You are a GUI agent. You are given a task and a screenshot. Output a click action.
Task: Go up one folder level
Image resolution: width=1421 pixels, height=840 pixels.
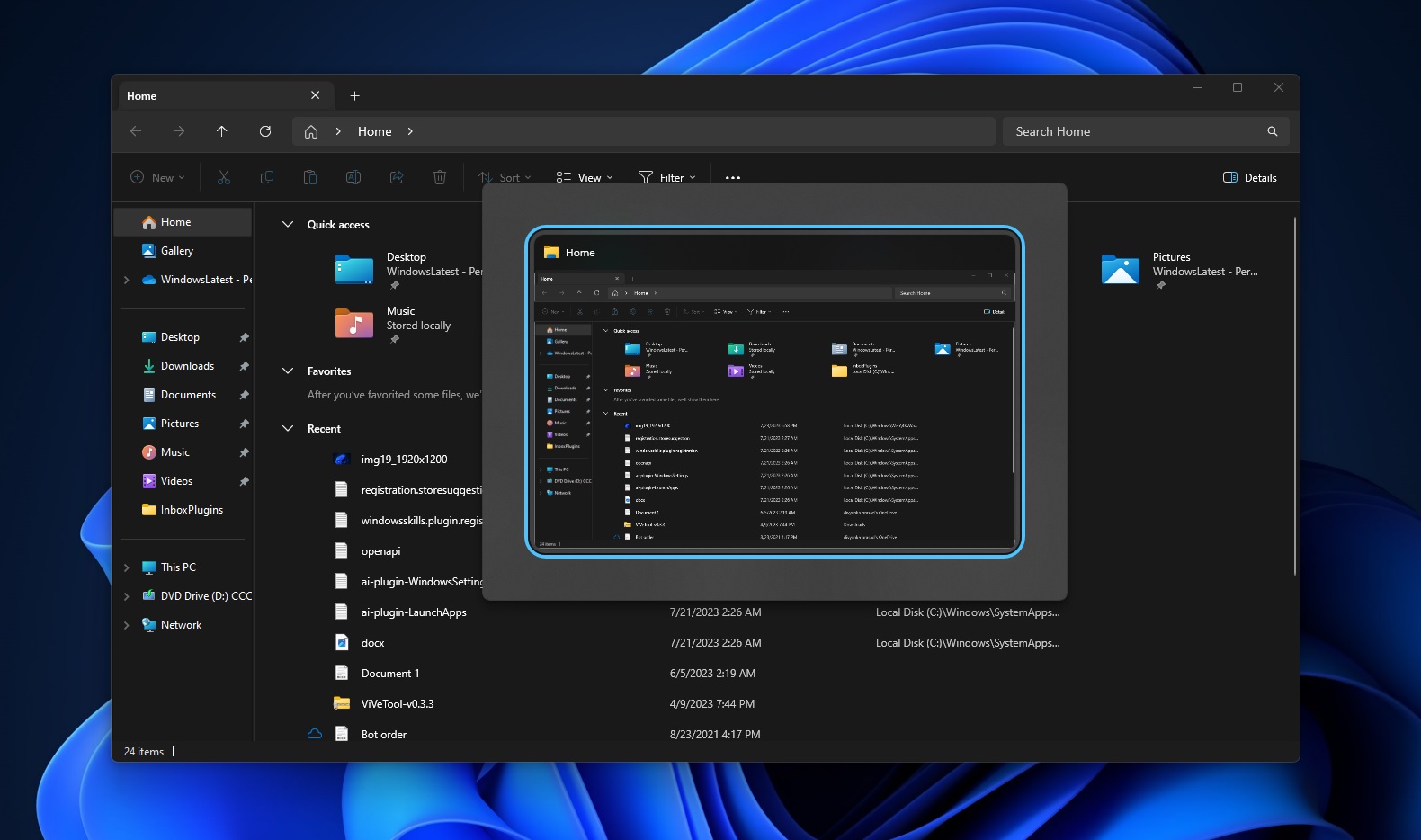pos(222,131)
